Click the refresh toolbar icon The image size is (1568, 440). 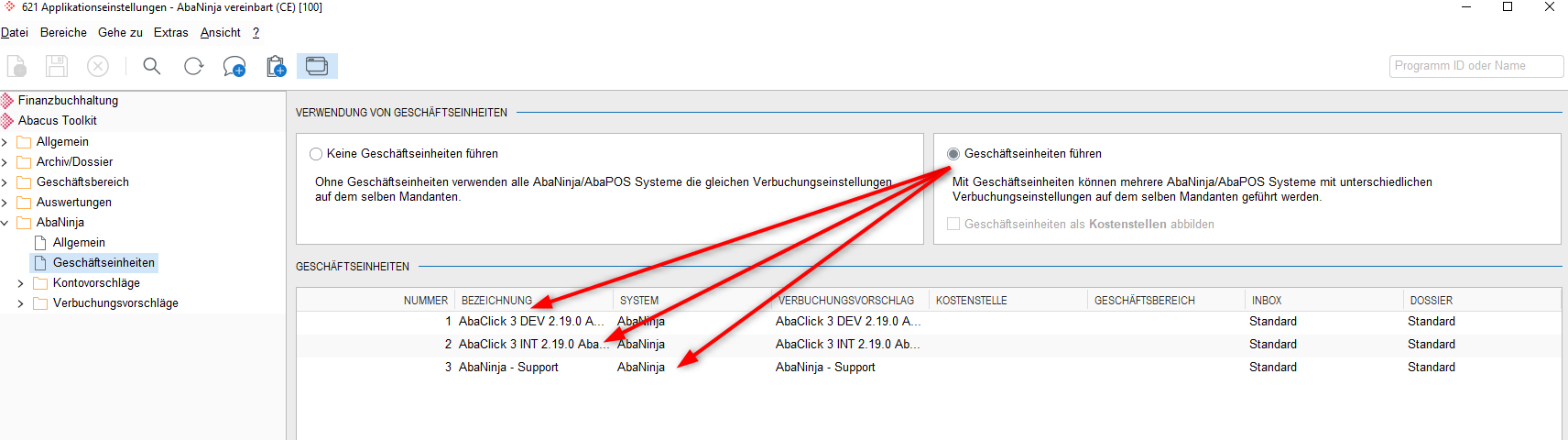pos(193,66)
